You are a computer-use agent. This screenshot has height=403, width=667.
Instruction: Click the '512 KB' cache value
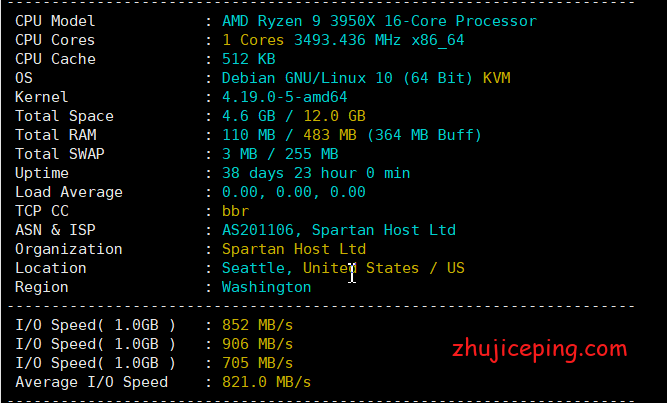(x=249, y=59)
